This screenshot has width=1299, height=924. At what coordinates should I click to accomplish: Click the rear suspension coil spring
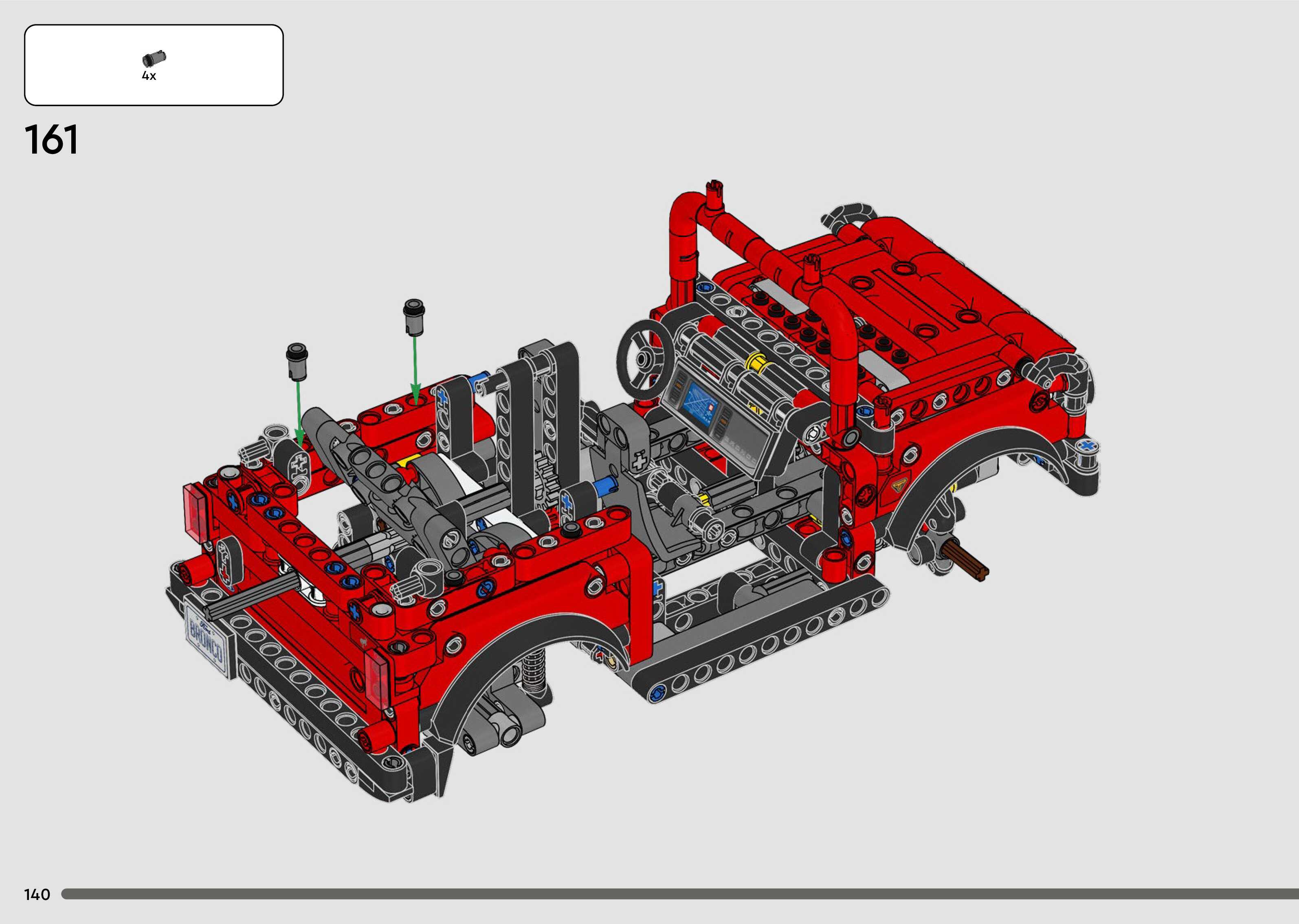pos(533,673)
